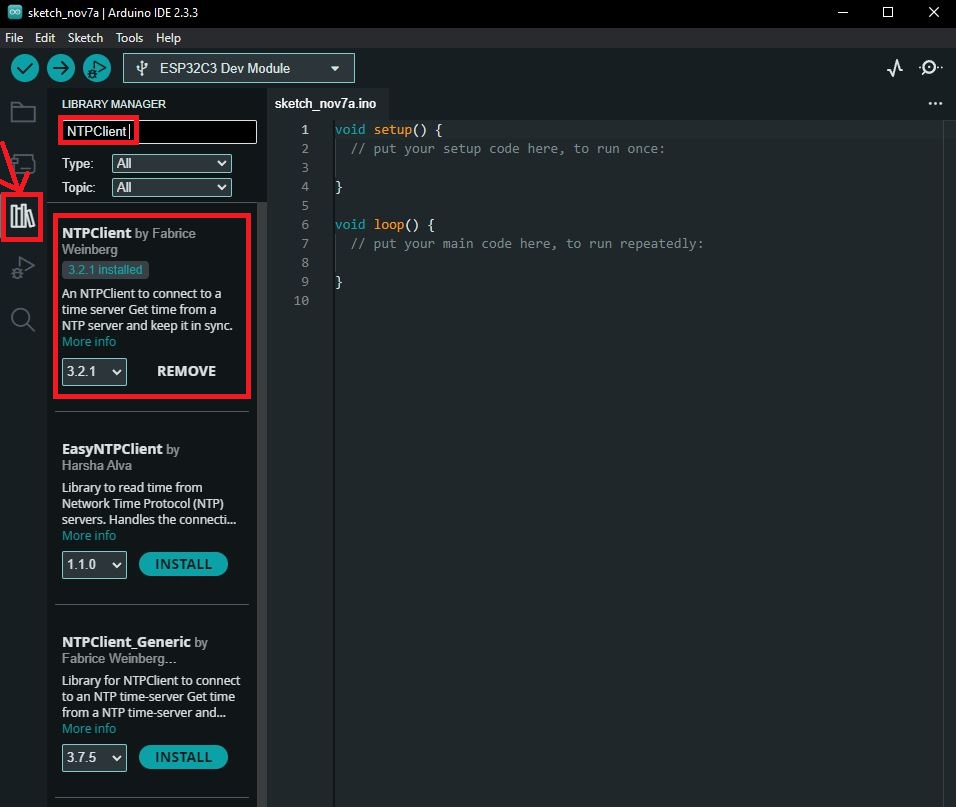Click the Upload arrow button
Viewport: 956px width, 807px height.
click(x=61, y=68)
